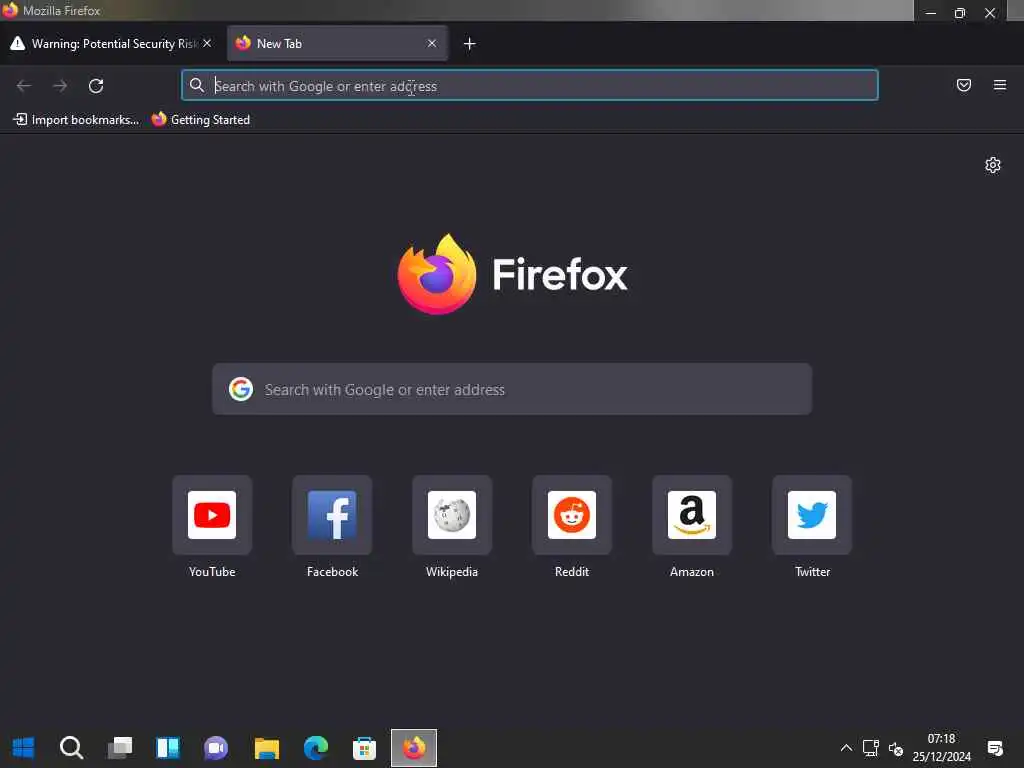The image size is (1024, 768).
Task: Open the clock and date panel
Action: tap(942, 748)
